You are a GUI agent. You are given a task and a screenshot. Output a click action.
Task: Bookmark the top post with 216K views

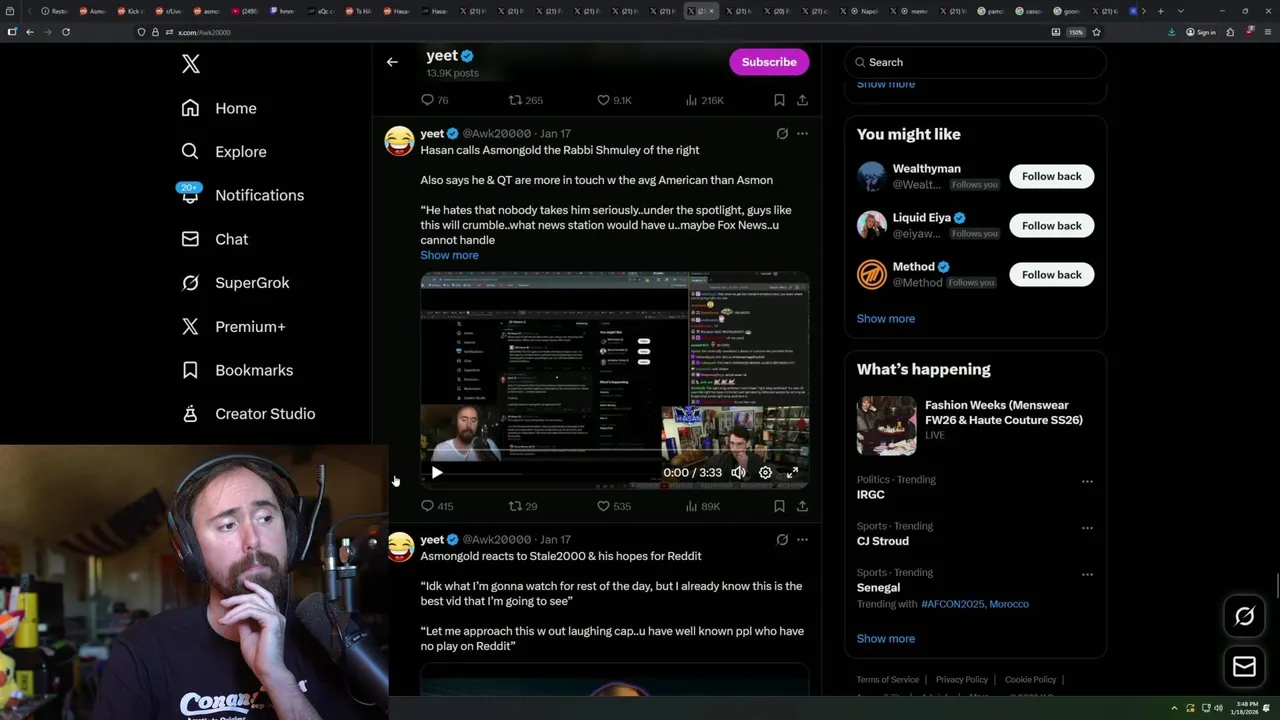[779, 100]
